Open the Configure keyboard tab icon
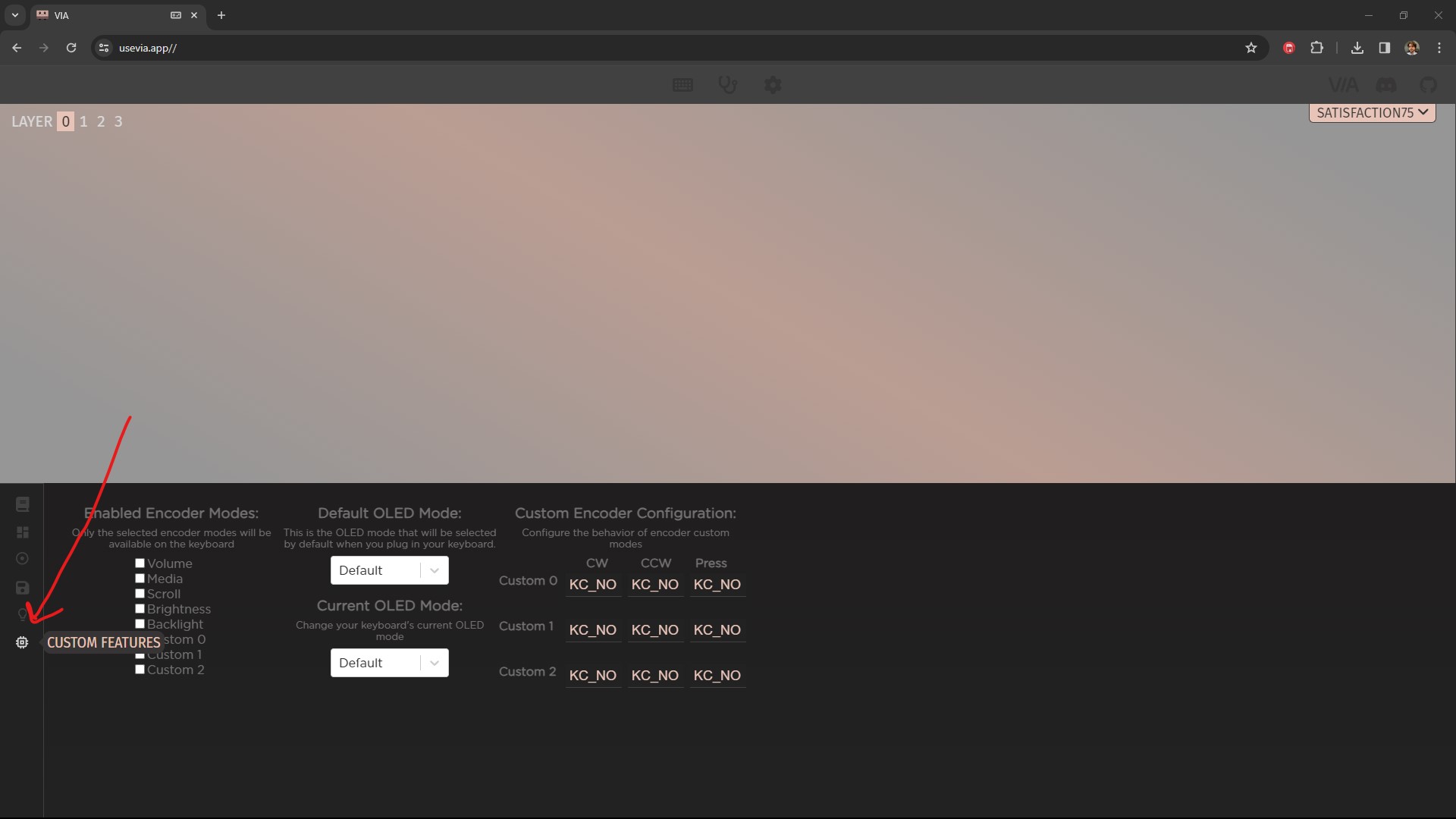 [x=682, y=85]
